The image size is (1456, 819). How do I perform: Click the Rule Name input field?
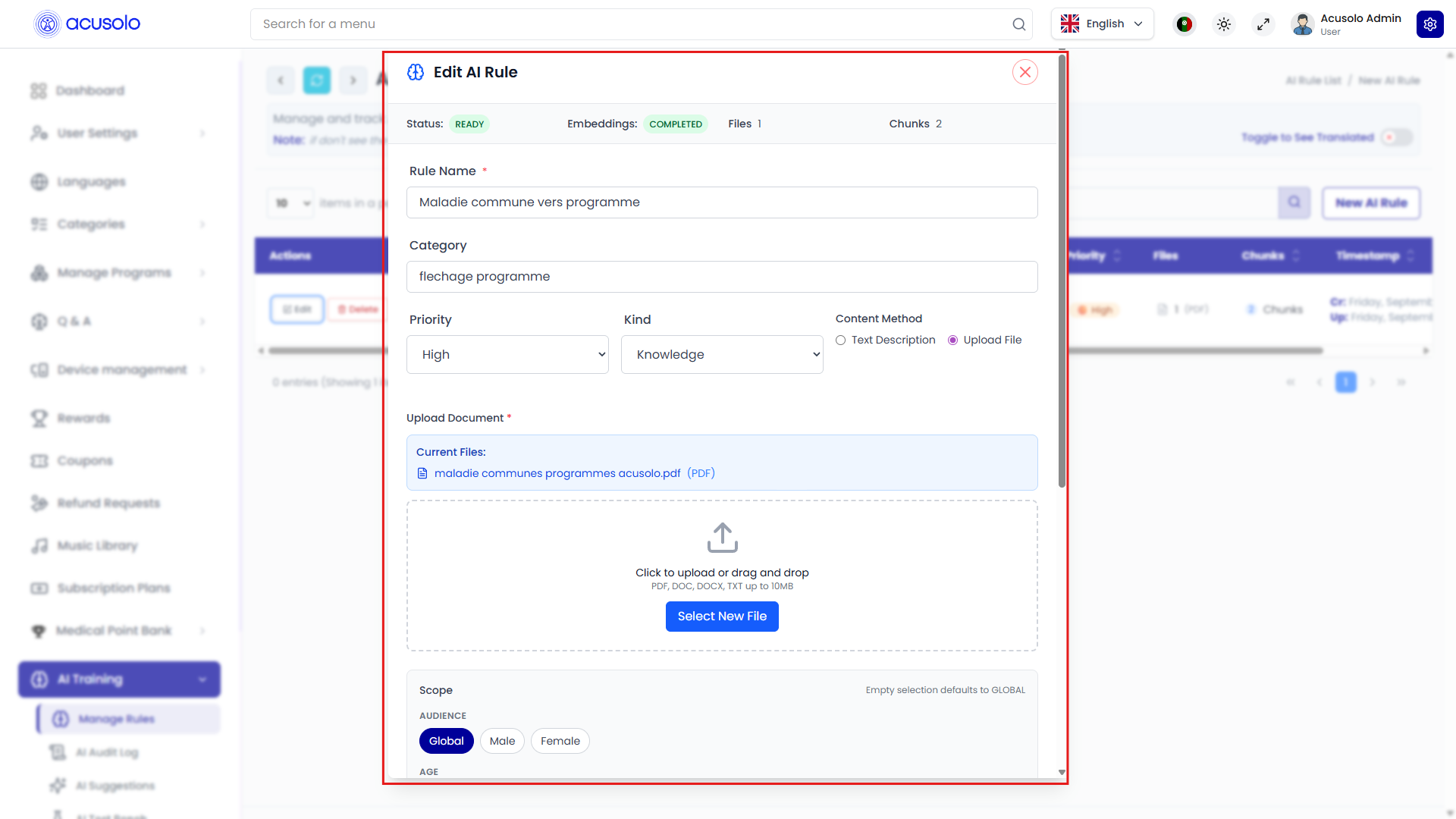(x=722, y=202)
